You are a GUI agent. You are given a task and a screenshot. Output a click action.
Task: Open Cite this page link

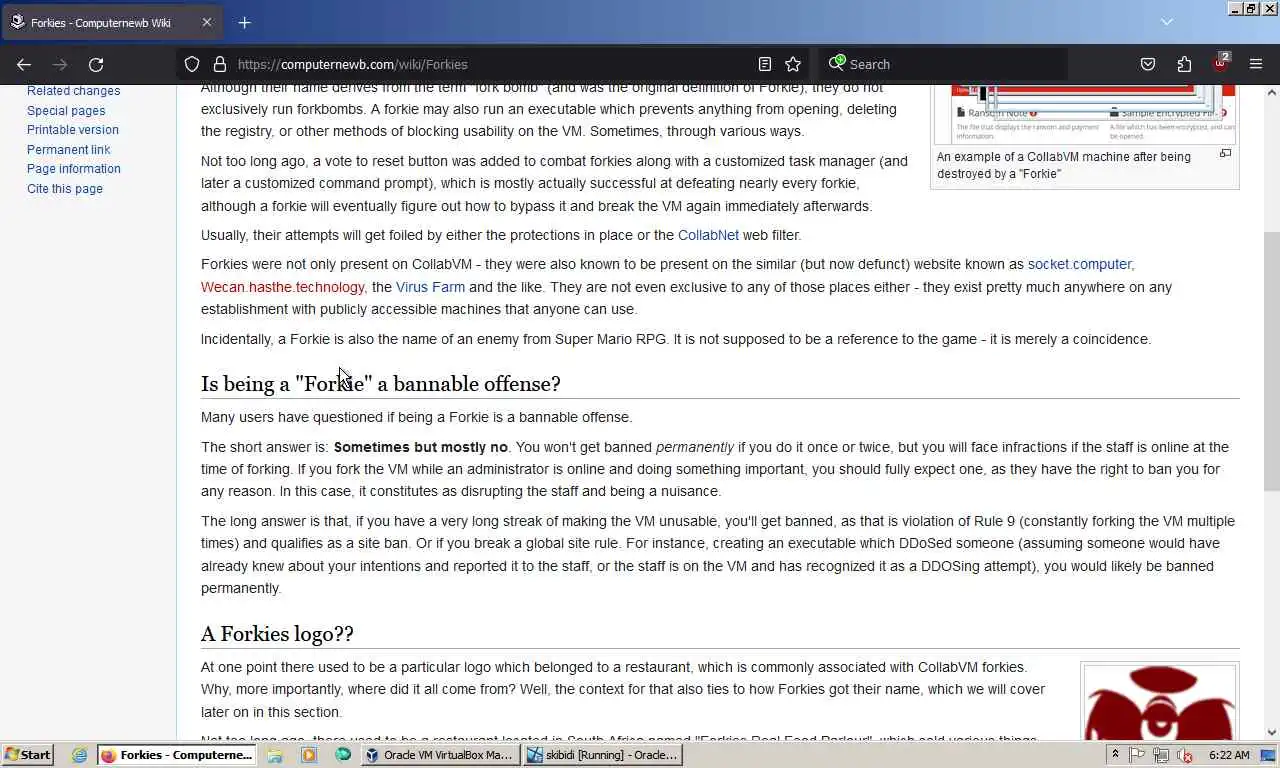coord(65,189)
